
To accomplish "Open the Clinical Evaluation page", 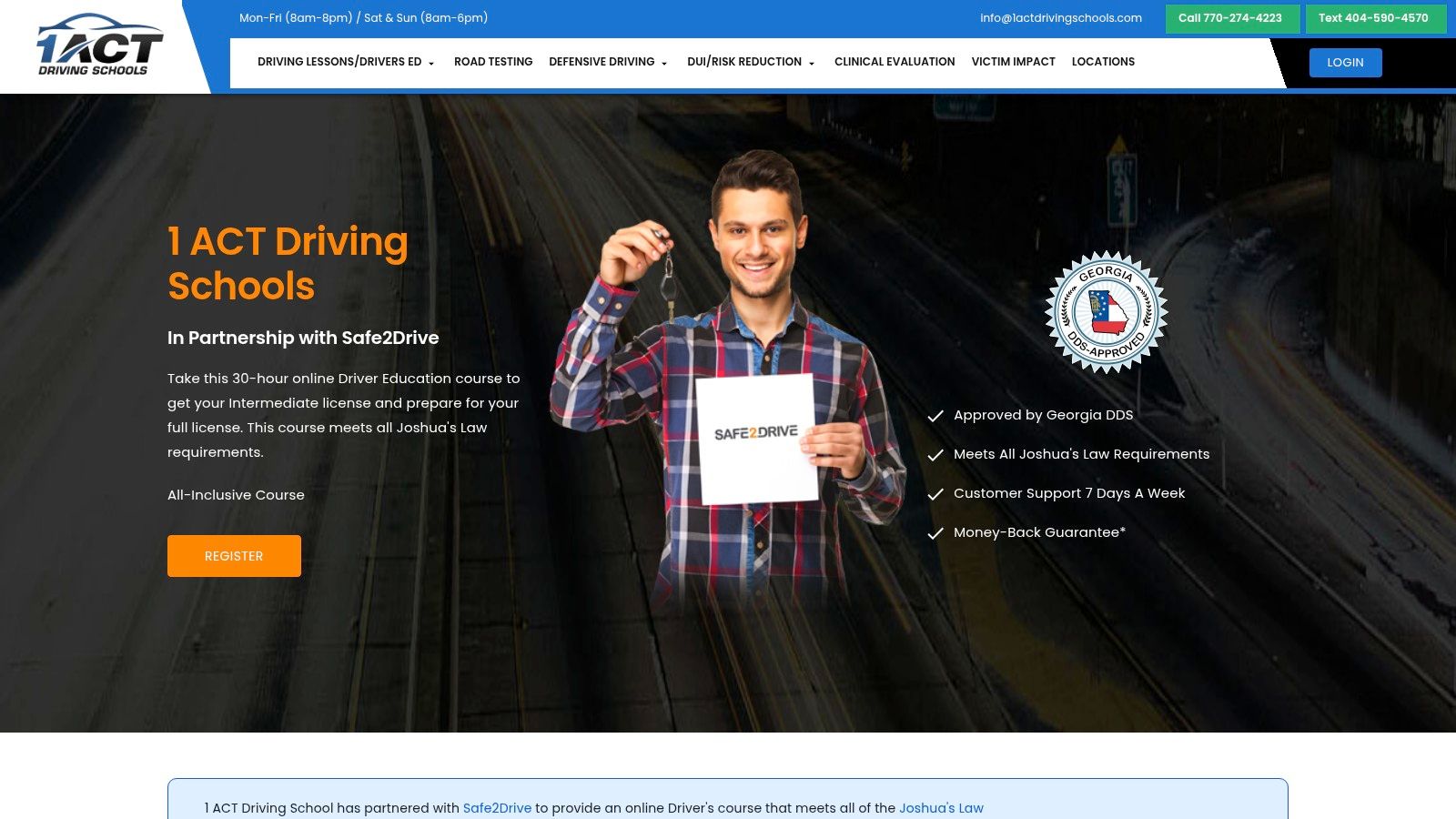I will tap(895, 62).
